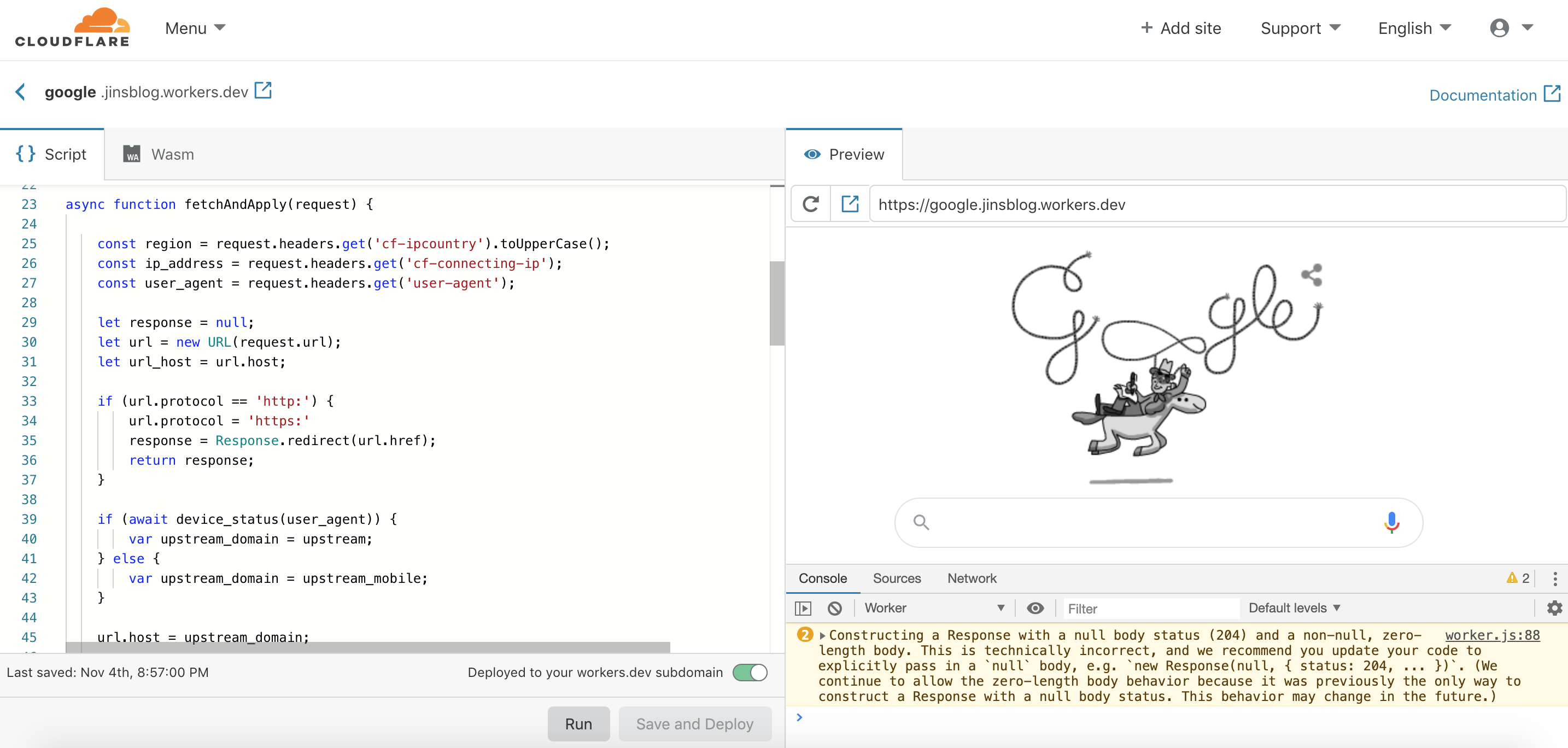Click the editor horizontal scrollbar
Viewport: 1568px width, 748px height.
tap(367, 647)
